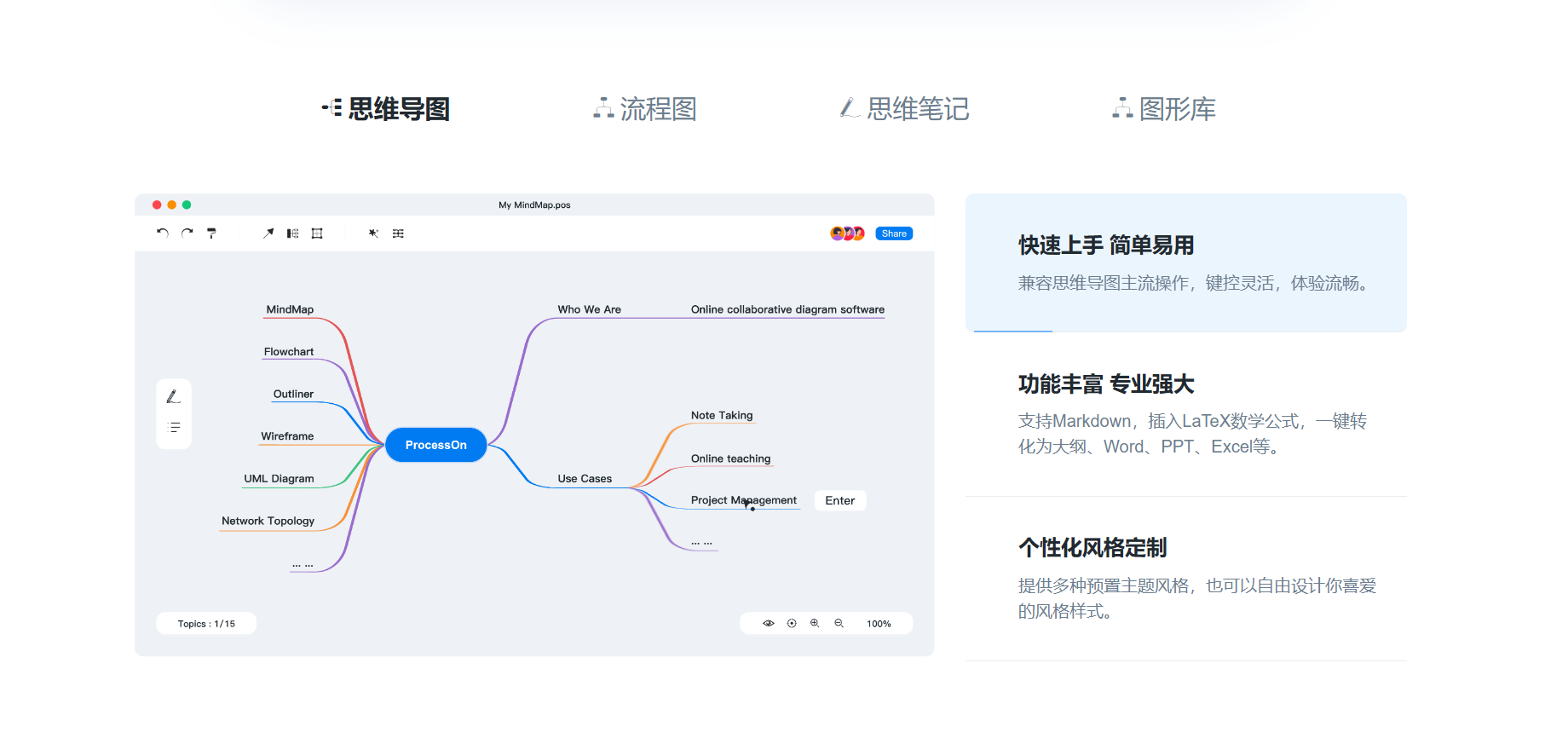Open the structure layout icon in toolbar
Viewport: 1568px width, 738px height.
click(x=398, y=233)
